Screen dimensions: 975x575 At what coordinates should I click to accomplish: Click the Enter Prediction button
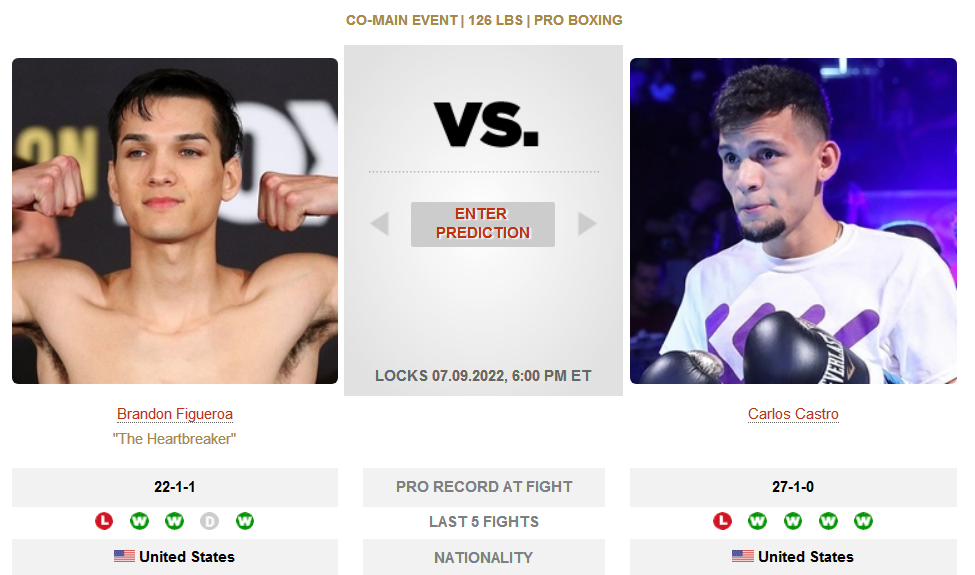(483, 224)
